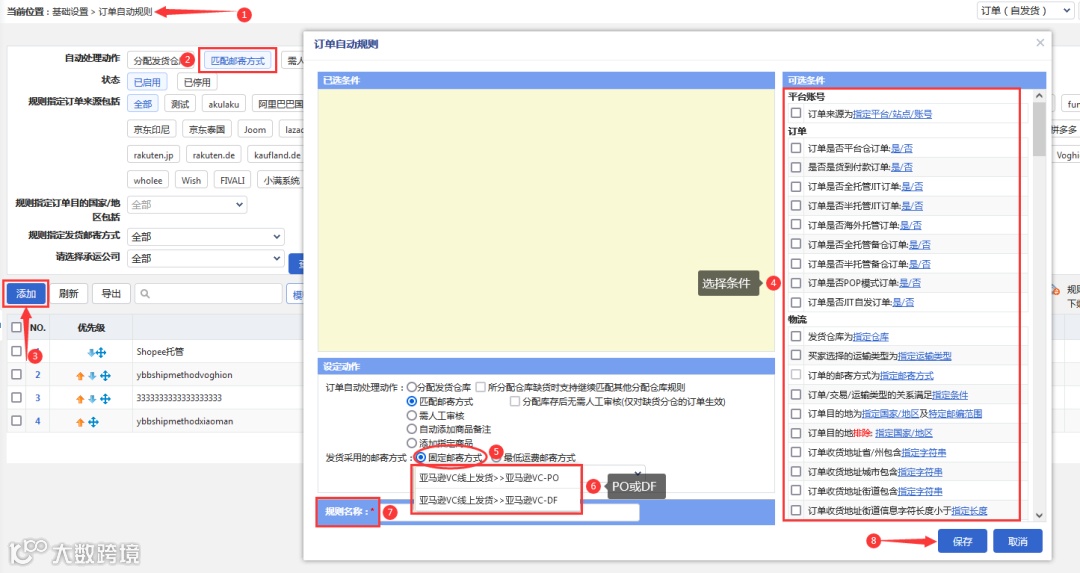Click the blue down arrow for ybbshipmethodvoghion
Viewport: 1080px width, 573px height.
(92, 376)
